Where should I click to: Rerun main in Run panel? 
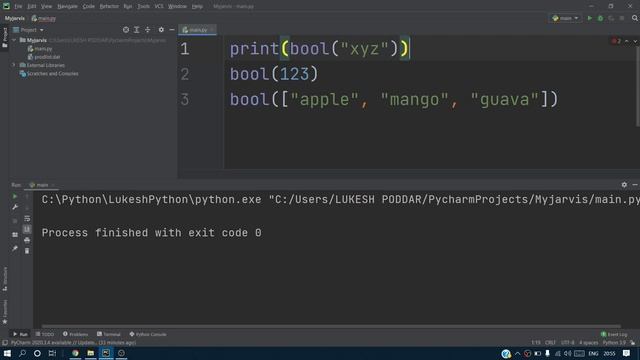click(x=15, y=196)
